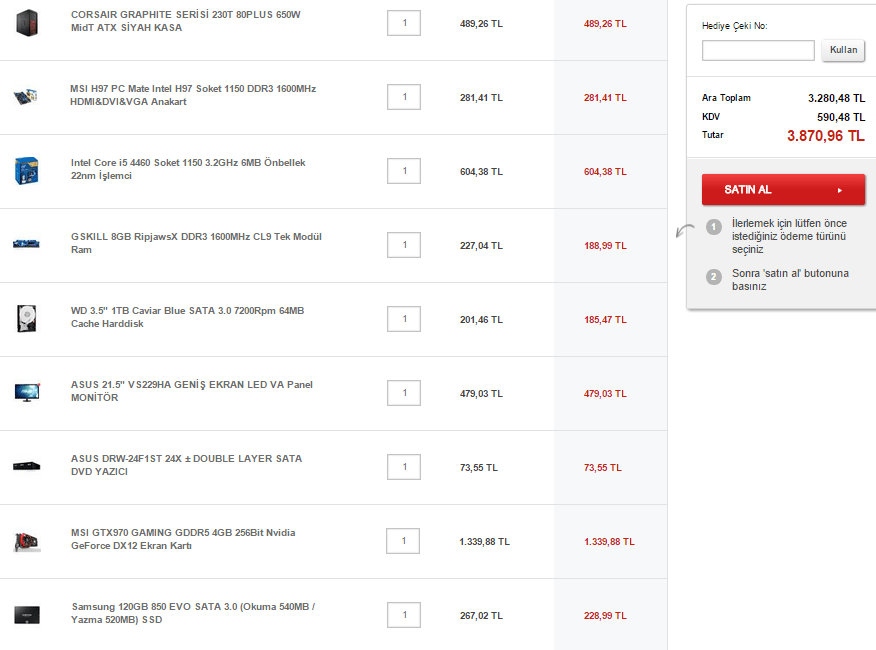876x650 pixels.
Task: Select the GSKILL RipjawsX RAM thumbnail
Action: point(26,244)
